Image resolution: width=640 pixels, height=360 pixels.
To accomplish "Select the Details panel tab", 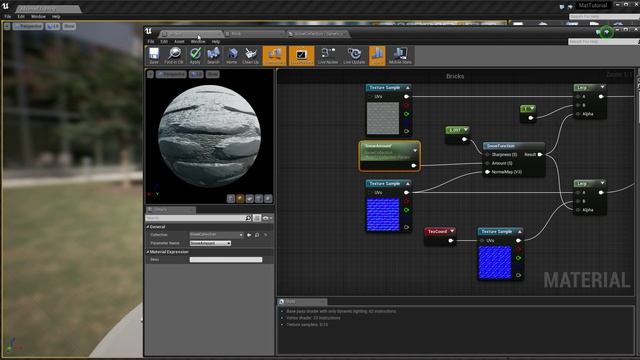I will click(171, 209).
